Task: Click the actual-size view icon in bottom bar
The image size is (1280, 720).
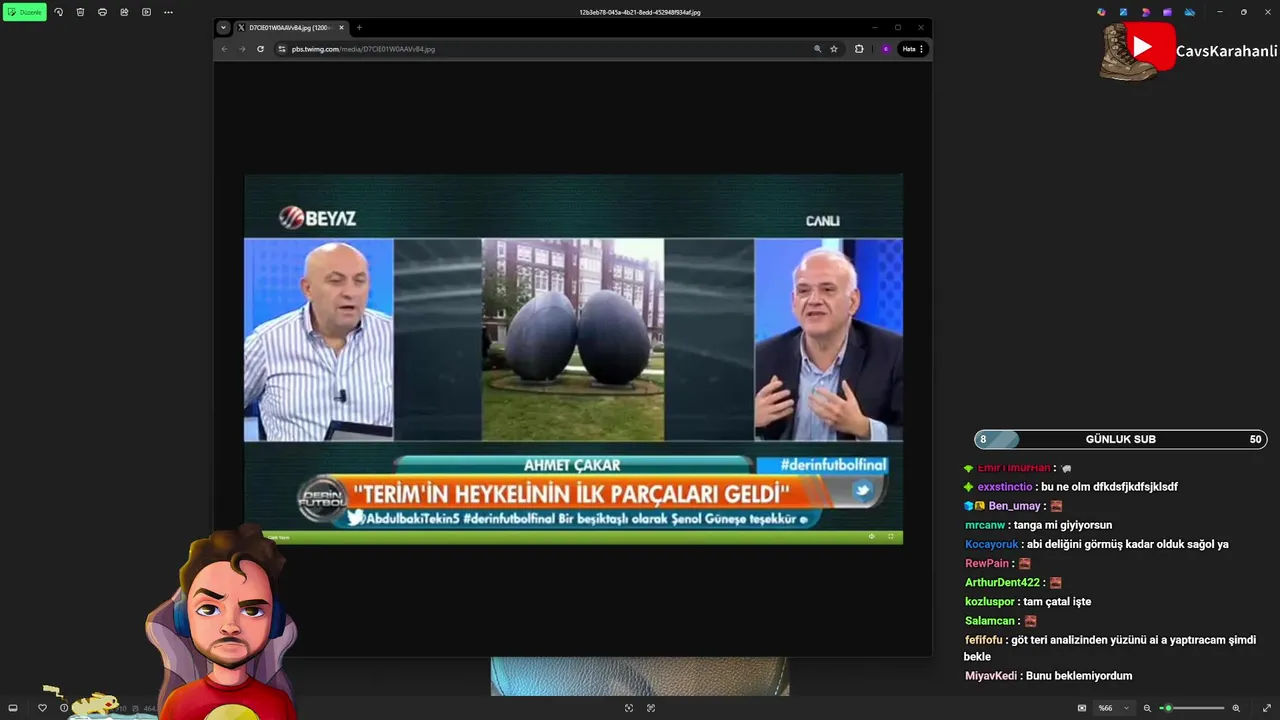Action: 651,708
